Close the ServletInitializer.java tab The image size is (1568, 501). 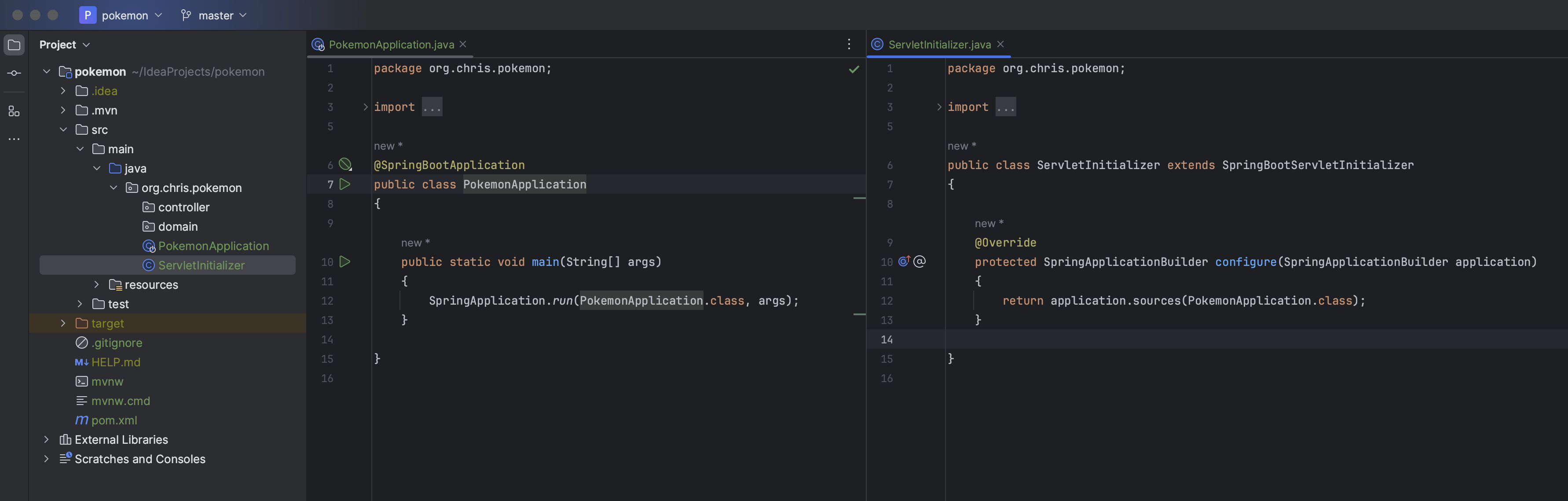(1001, 44)
